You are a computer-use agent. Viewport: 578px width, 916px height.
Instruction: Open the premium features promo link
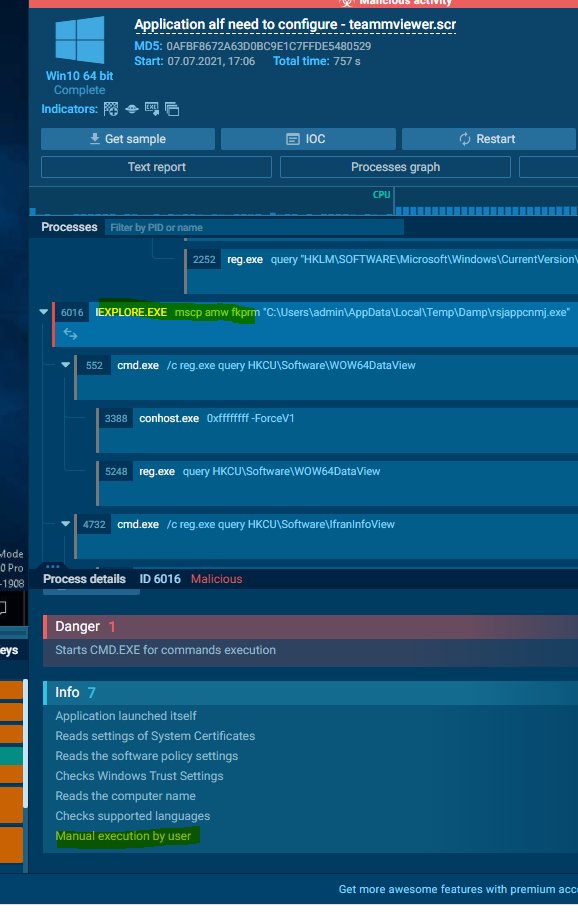tap(458, 889)
